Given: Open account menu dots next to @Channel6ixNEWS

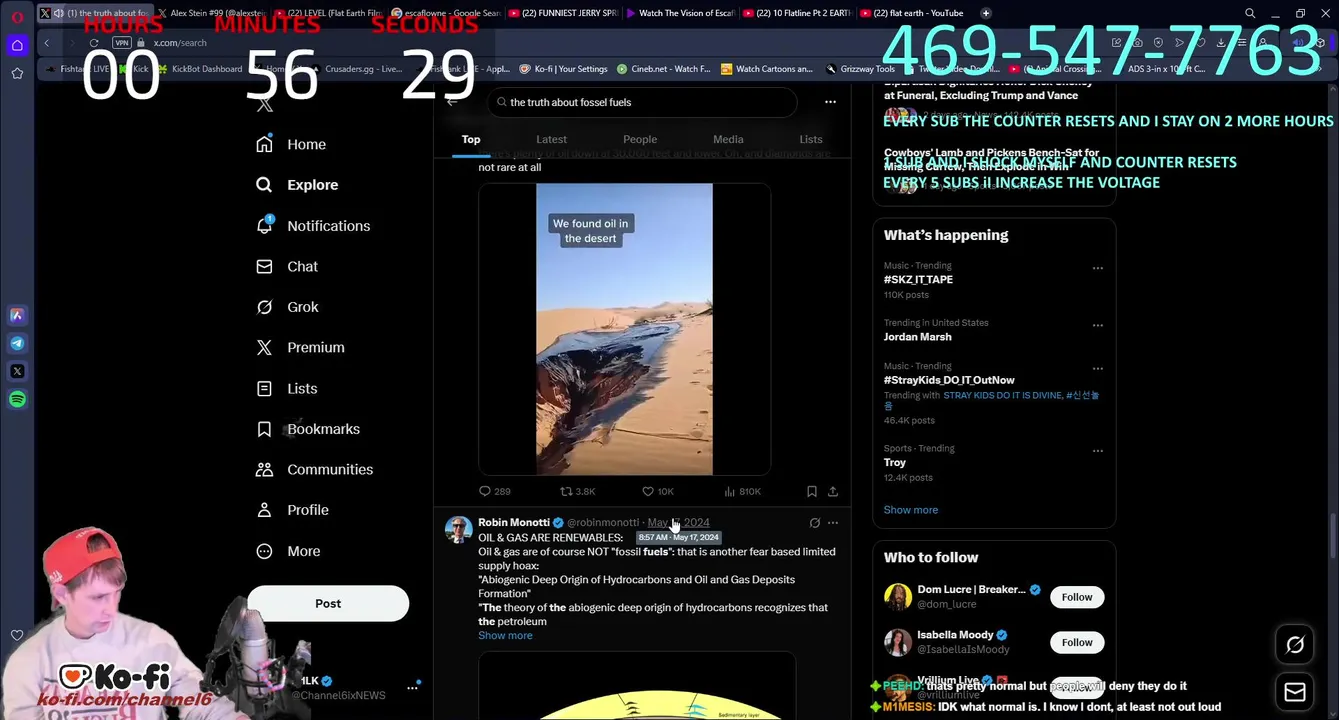Looking at the screenshot, I should coord(412,688).
